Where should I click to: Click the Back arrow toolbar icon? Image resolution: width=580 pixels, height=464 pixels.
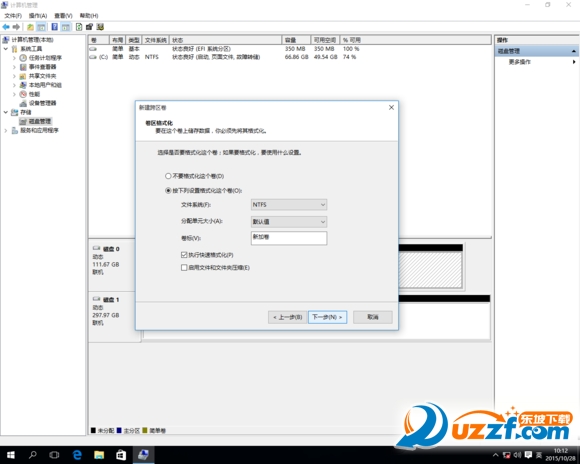[6, 27]
